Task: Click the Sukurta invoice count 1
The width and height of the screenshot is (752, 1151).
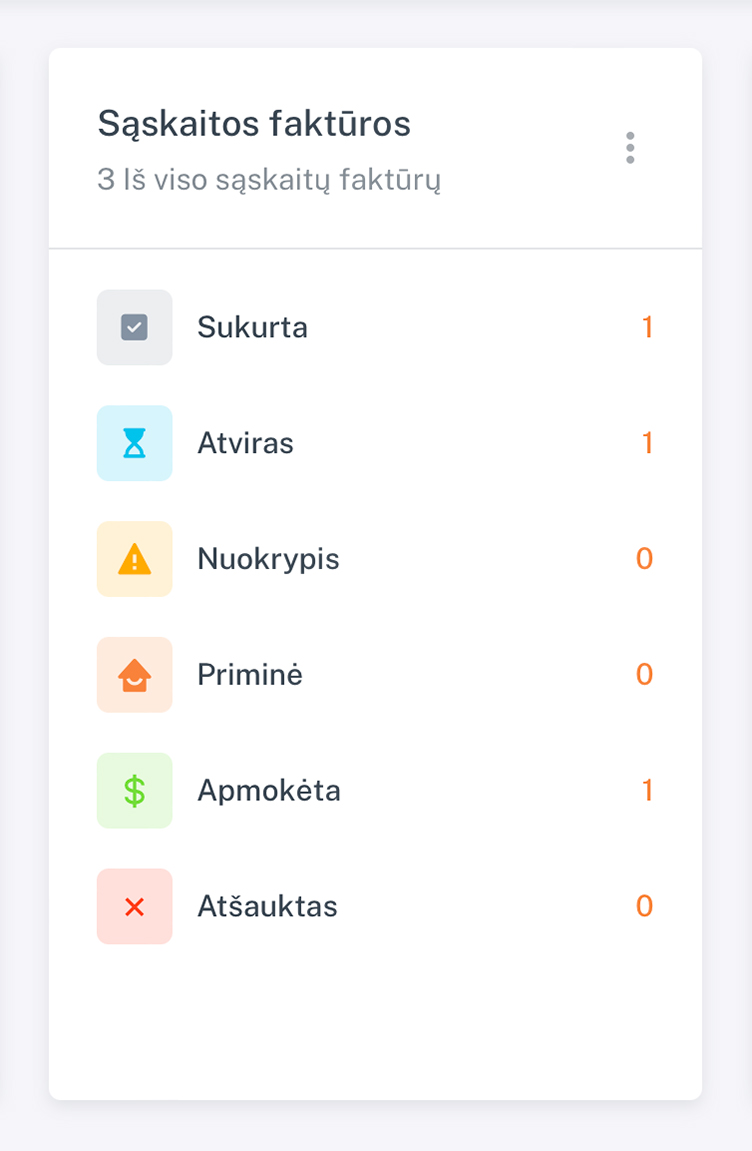Action: [647, 327]
